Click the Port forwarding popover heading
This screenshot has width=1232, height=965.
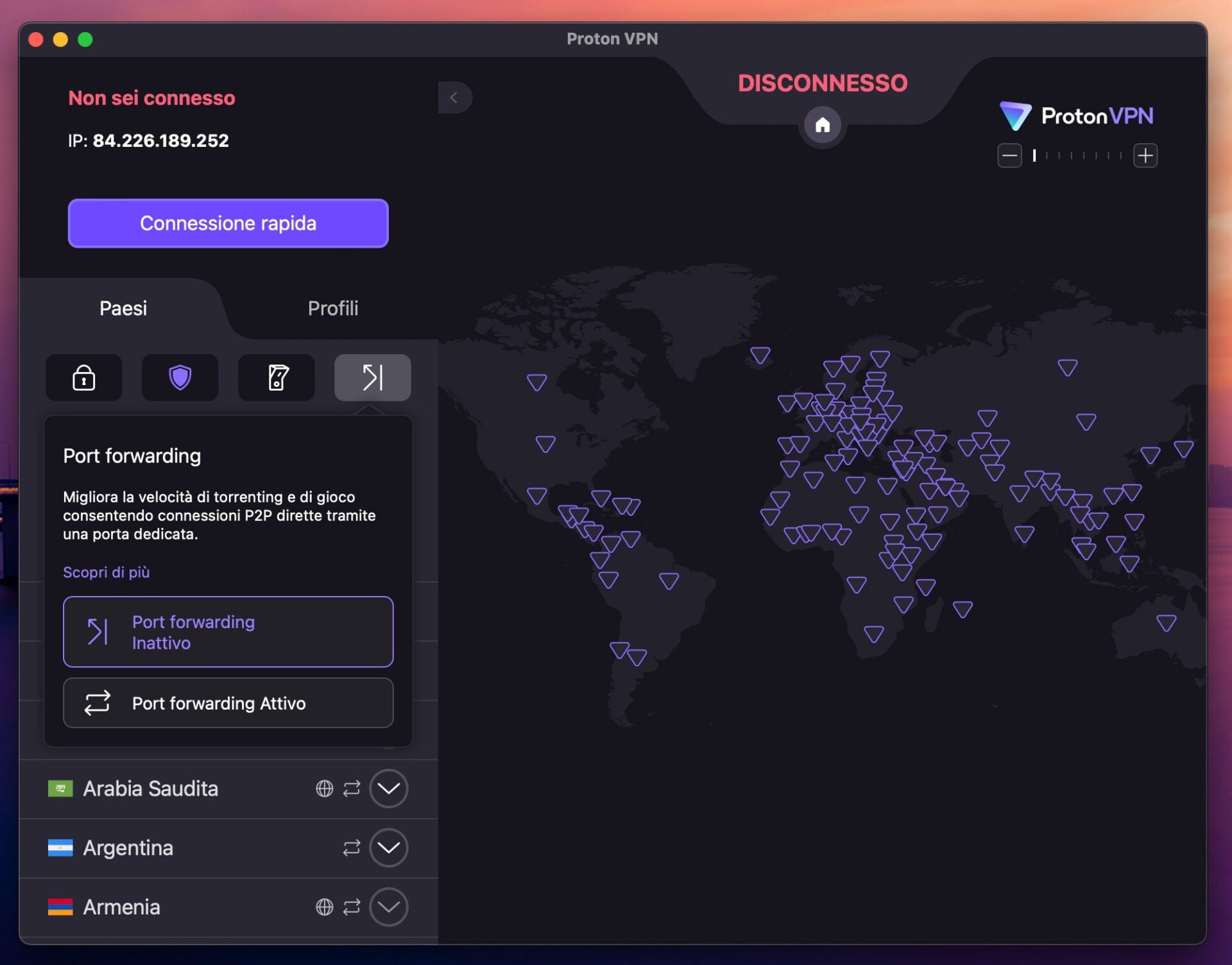pos(132,456)
